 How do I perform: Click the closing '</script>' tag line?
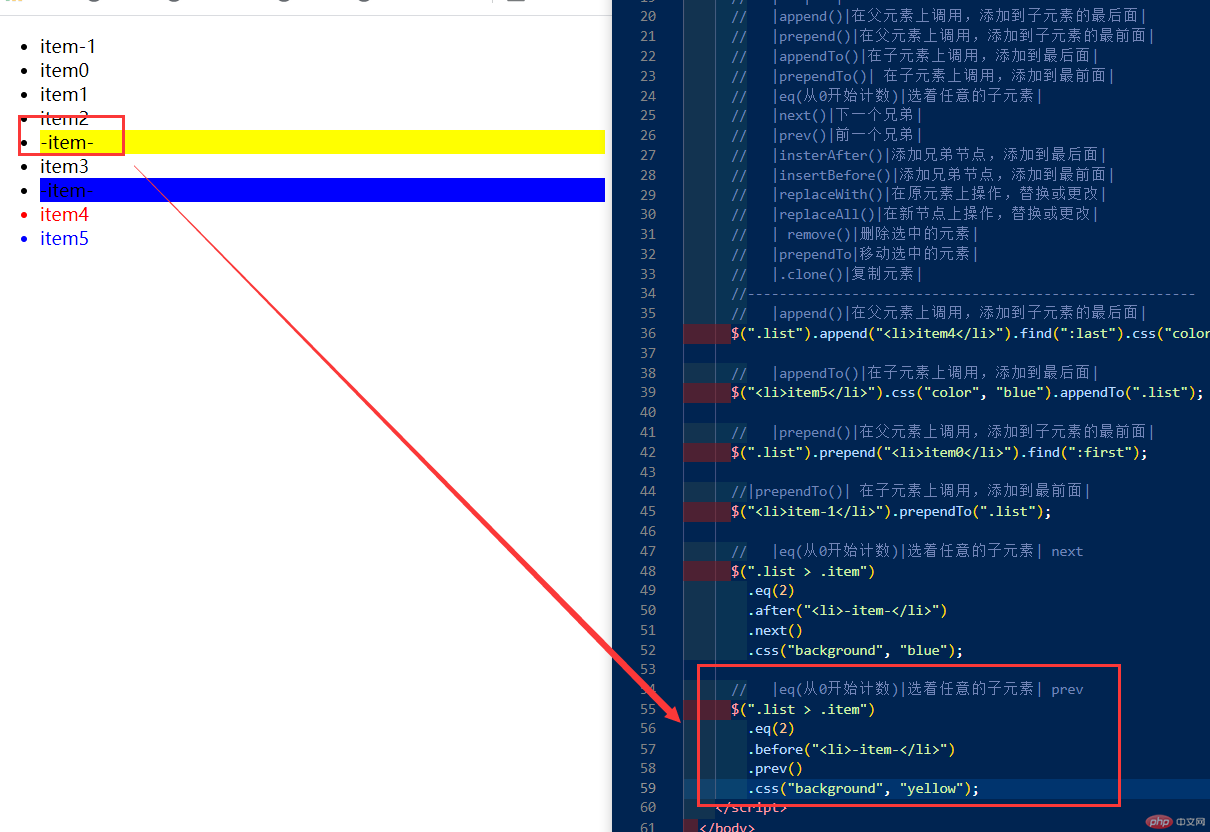[751, 808]
